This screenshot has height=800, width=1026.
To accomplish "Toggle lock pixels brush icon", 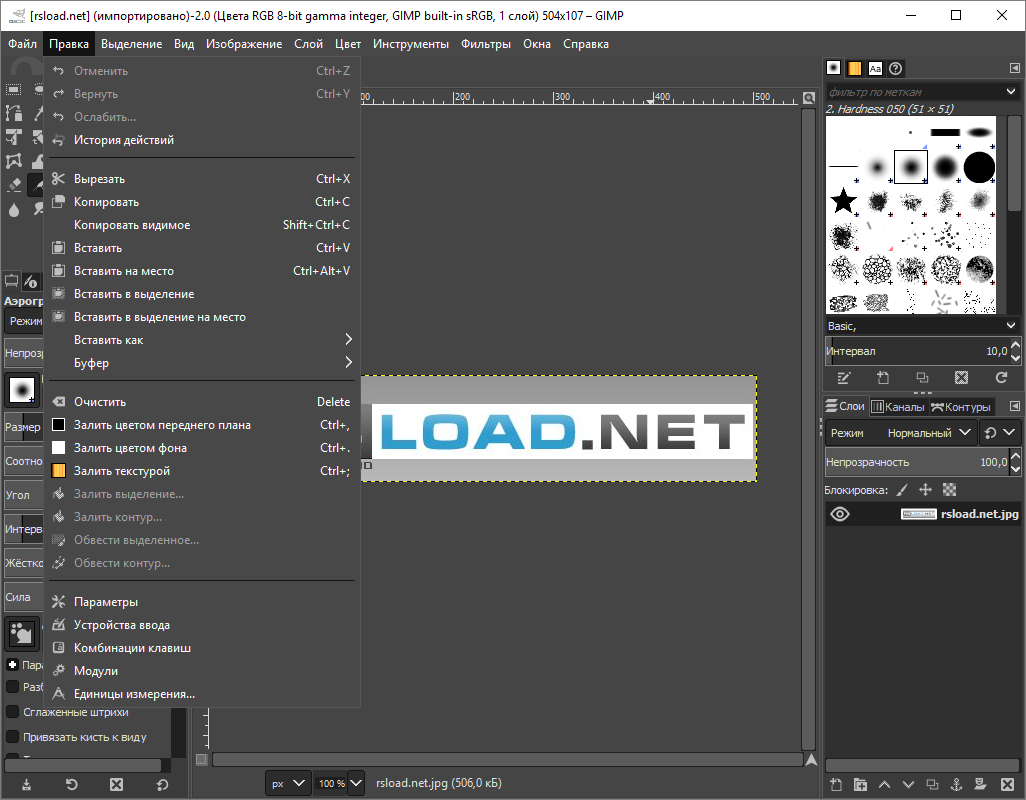I will tap(902, 489).
